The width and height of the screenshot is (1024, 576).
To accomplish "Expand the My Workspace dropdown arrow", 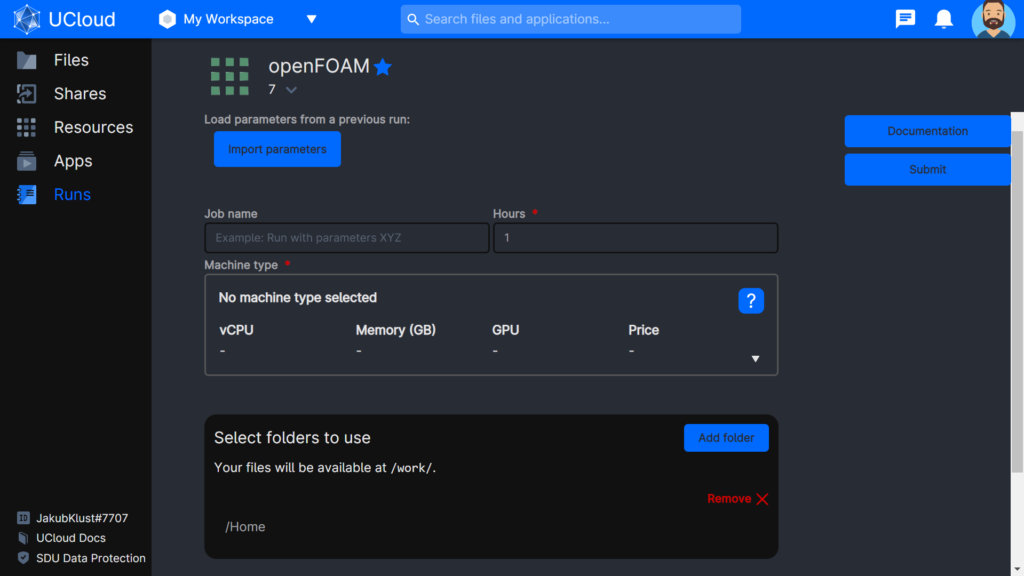I will point(312,19).
